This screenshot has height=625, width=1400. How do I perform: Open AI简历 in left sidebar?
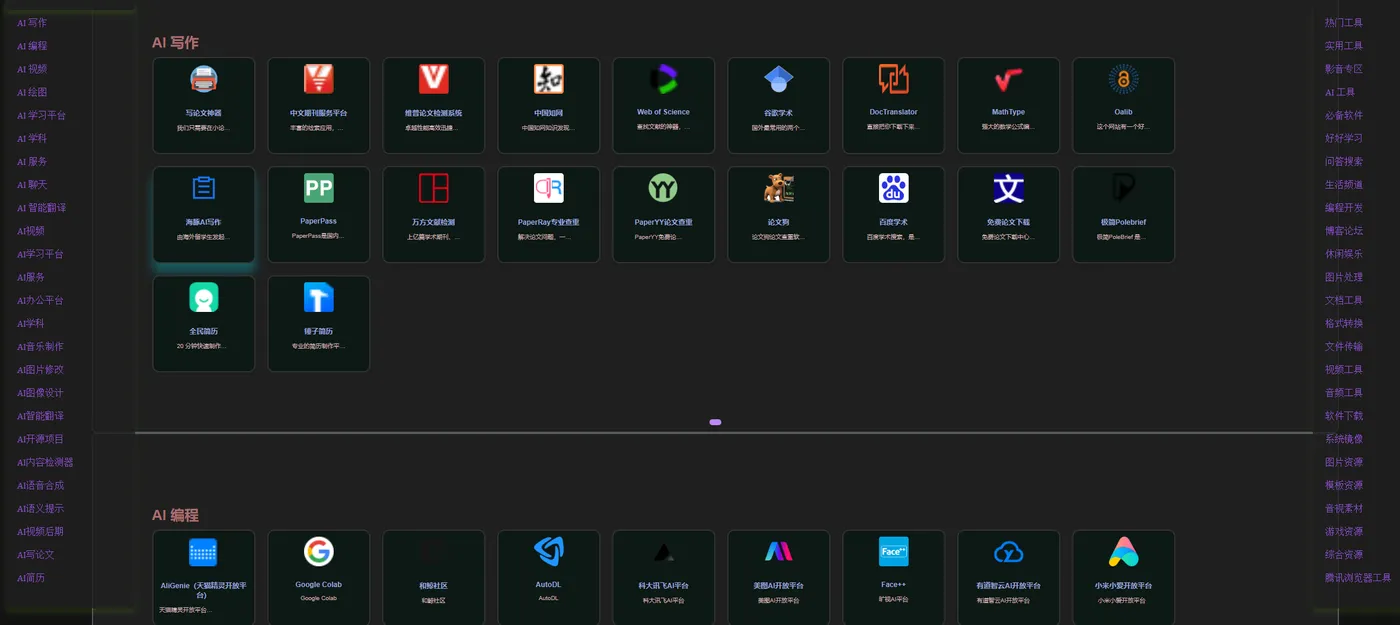[x=31, y=578]
